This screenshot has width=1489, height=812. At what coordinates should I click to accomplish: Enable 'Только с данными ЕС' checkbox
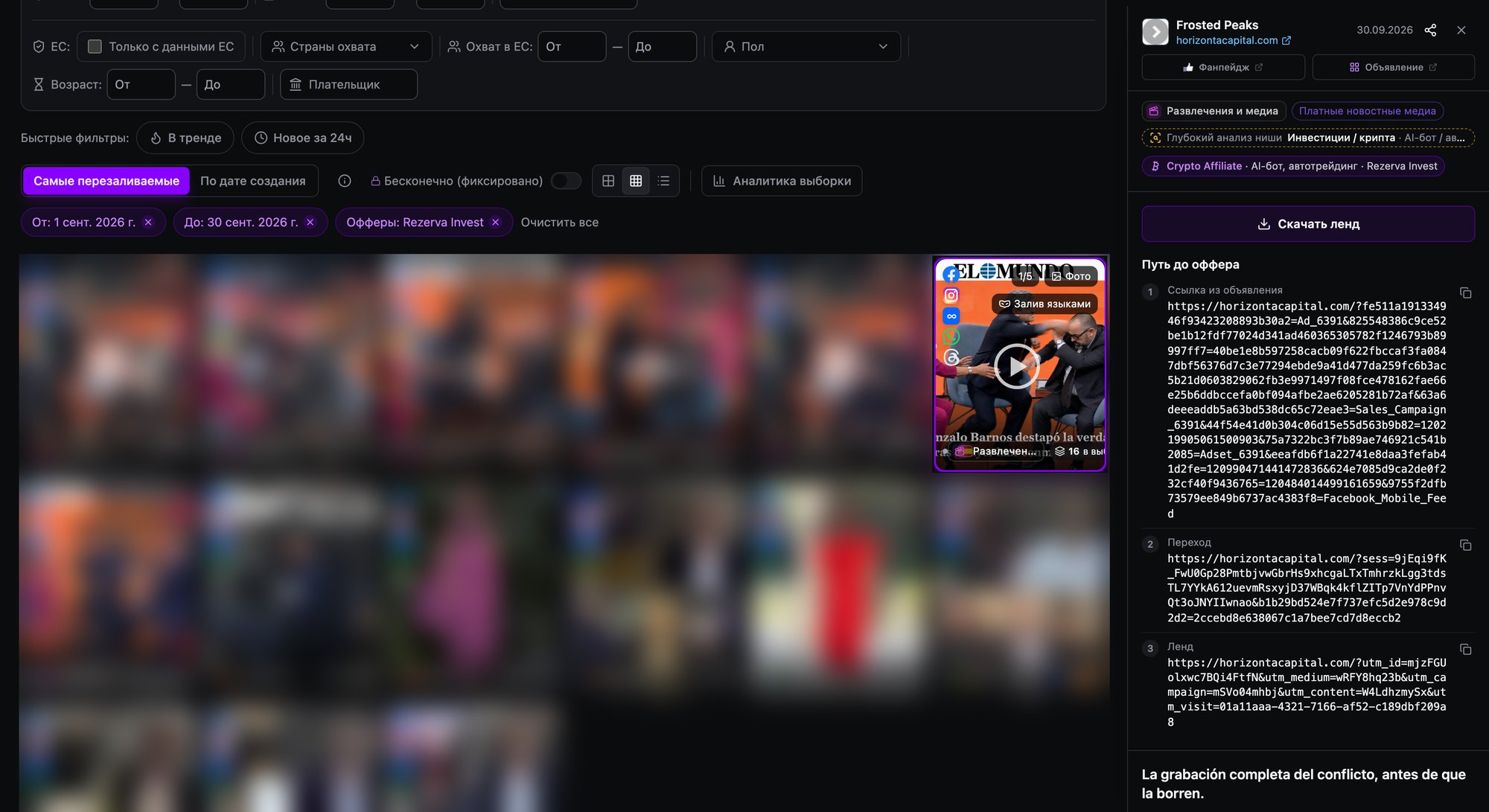95,46
